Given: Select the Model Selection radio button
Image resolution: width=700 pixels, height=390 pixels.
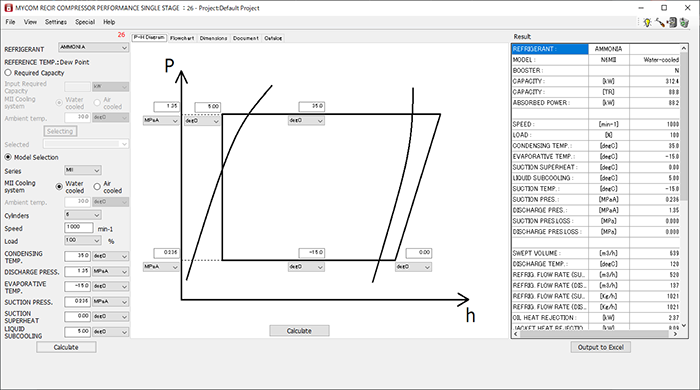Looking at the screenshot, I should (8, 157).
